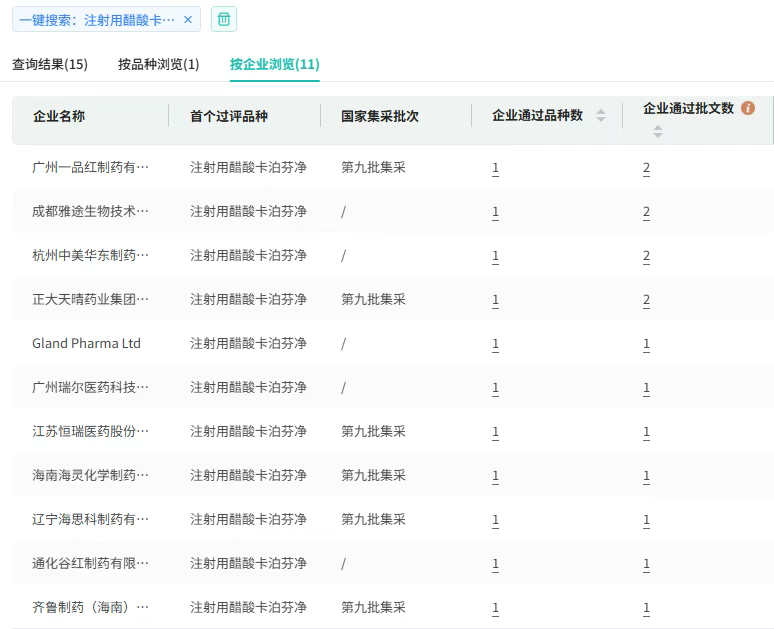Open 正大天晴药业集团 approval count 2 link

(x=646, y=300)
